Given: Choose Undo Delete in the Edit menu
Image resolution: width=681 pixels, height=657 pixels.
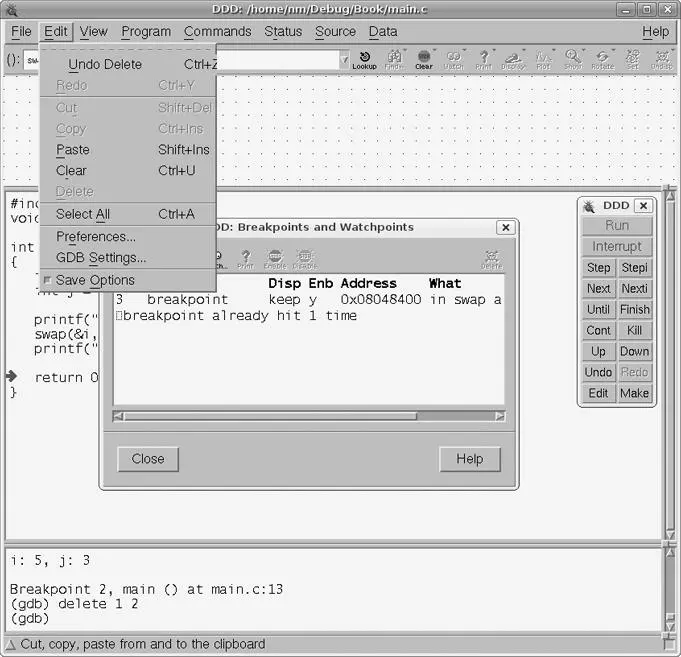Looking at the screenshot, I should (x=105, y=65).
